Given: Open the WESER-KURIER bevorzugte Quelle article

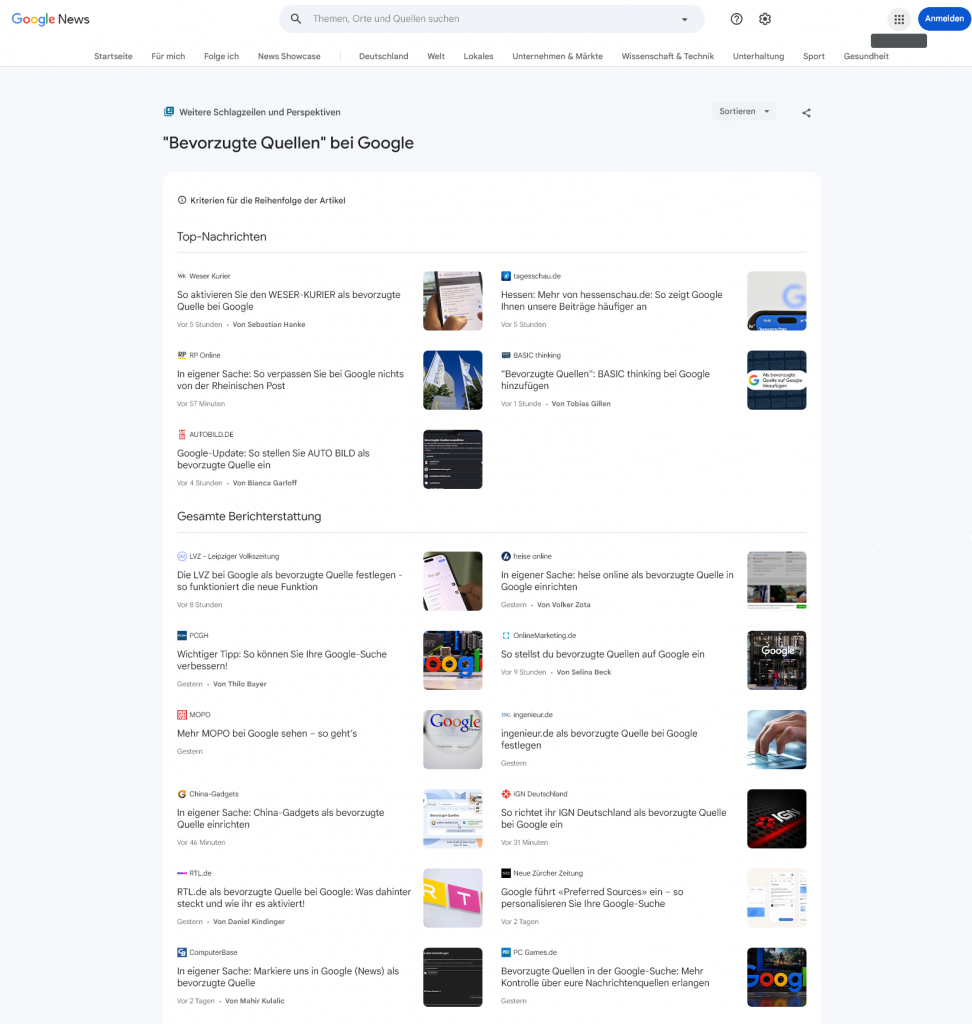Looking at the screenshot, I should pyautogui.click(x=289, y=300).
